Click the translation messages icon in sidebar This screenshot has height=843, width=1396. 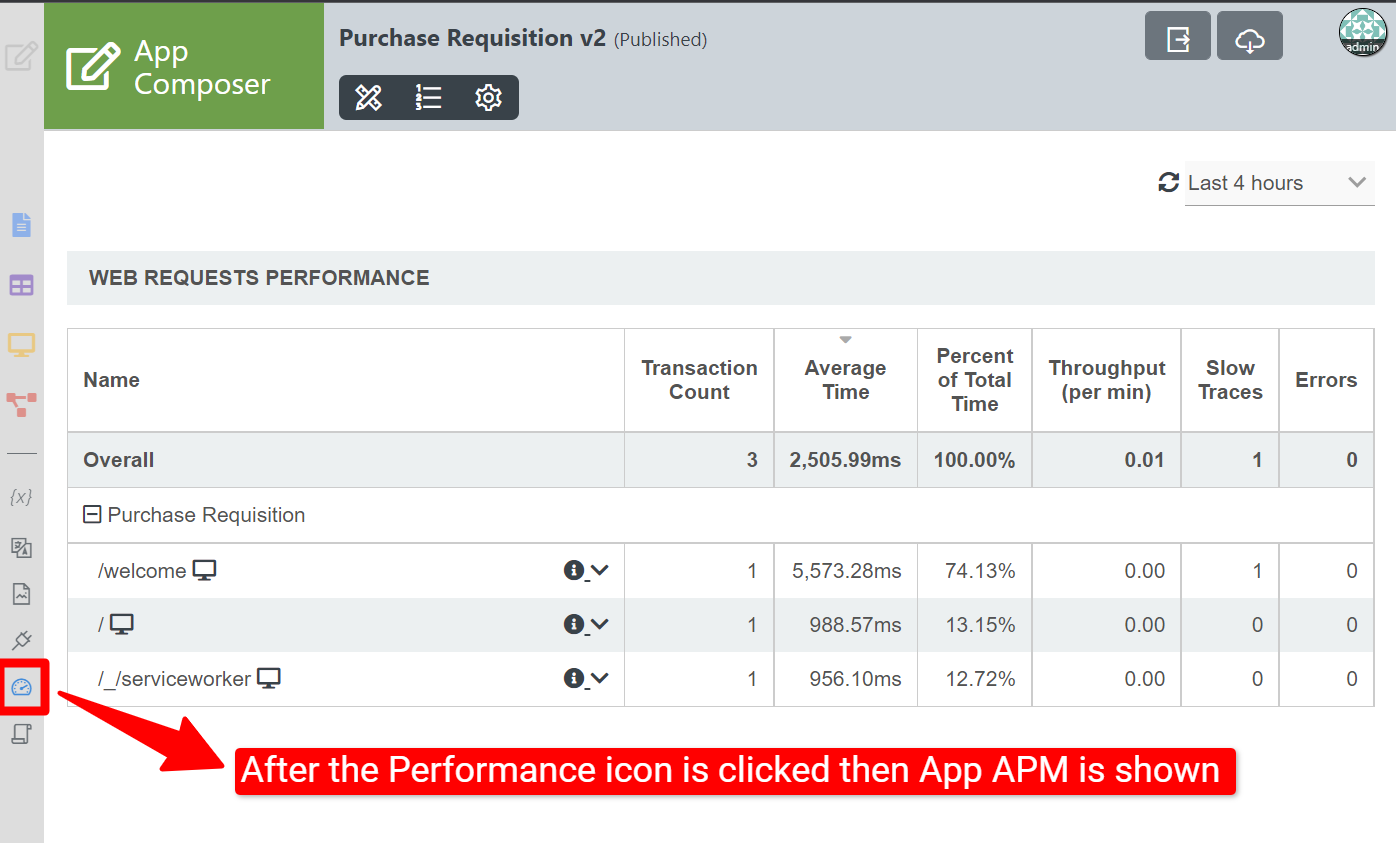coord(21,547)
